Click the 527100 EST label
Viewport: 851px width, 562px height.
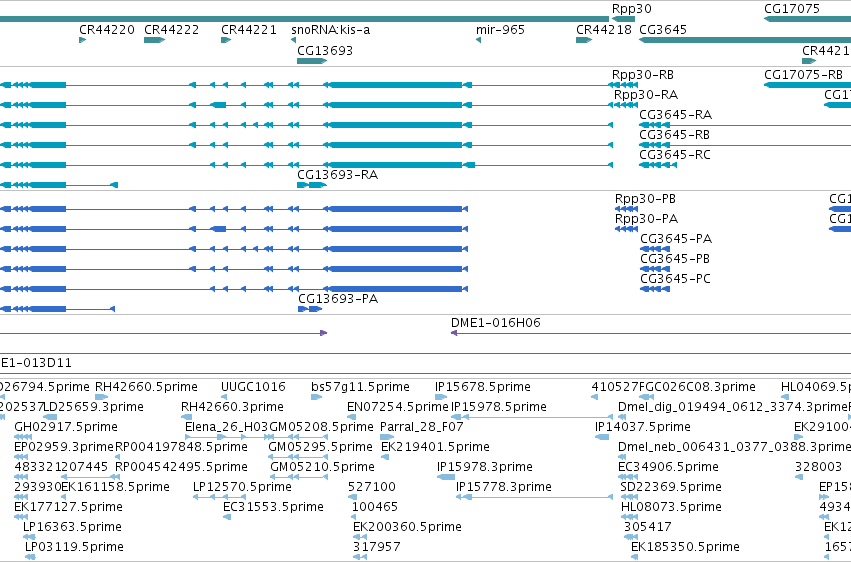click(x=372, y=488)
